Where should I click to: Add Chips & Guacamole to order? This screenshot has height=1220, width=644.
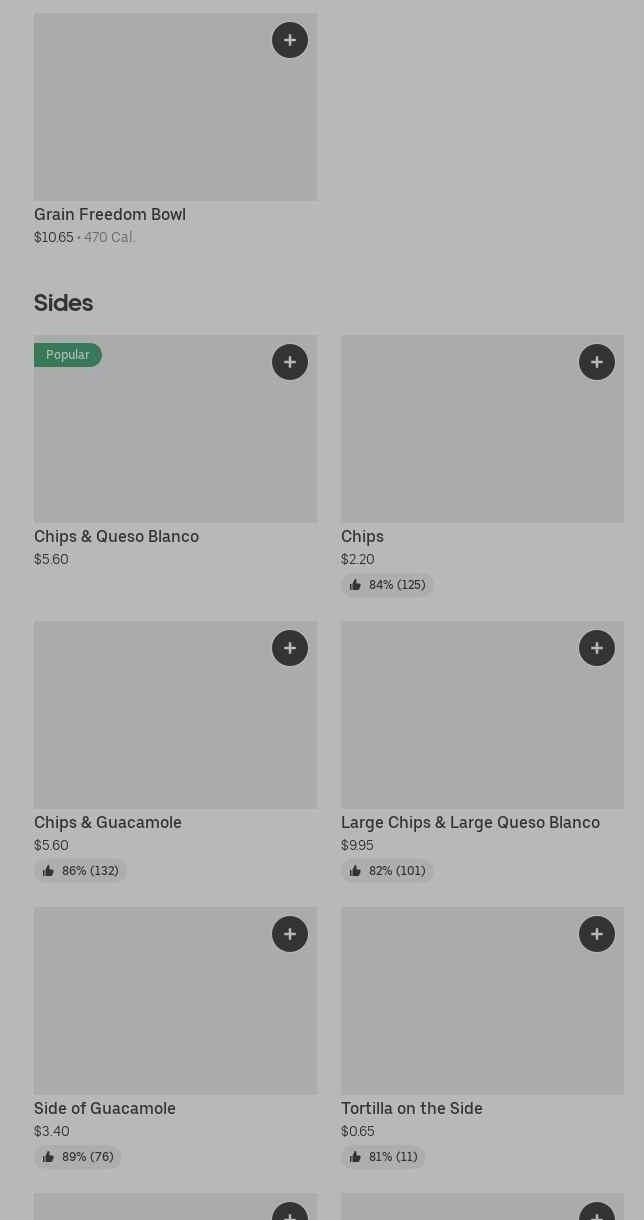click(x=290, y=648)
